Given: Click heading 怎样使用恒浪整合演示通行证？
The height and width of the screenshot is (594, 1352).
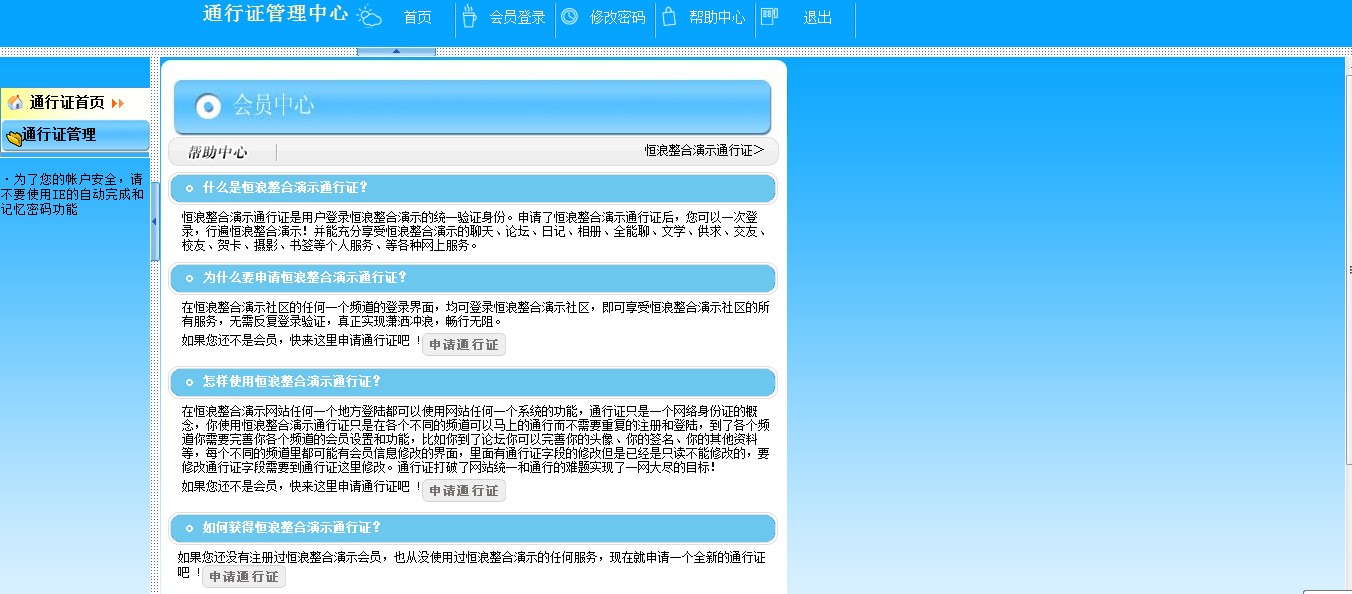Looking at the screenshot, I should (292, 382).
